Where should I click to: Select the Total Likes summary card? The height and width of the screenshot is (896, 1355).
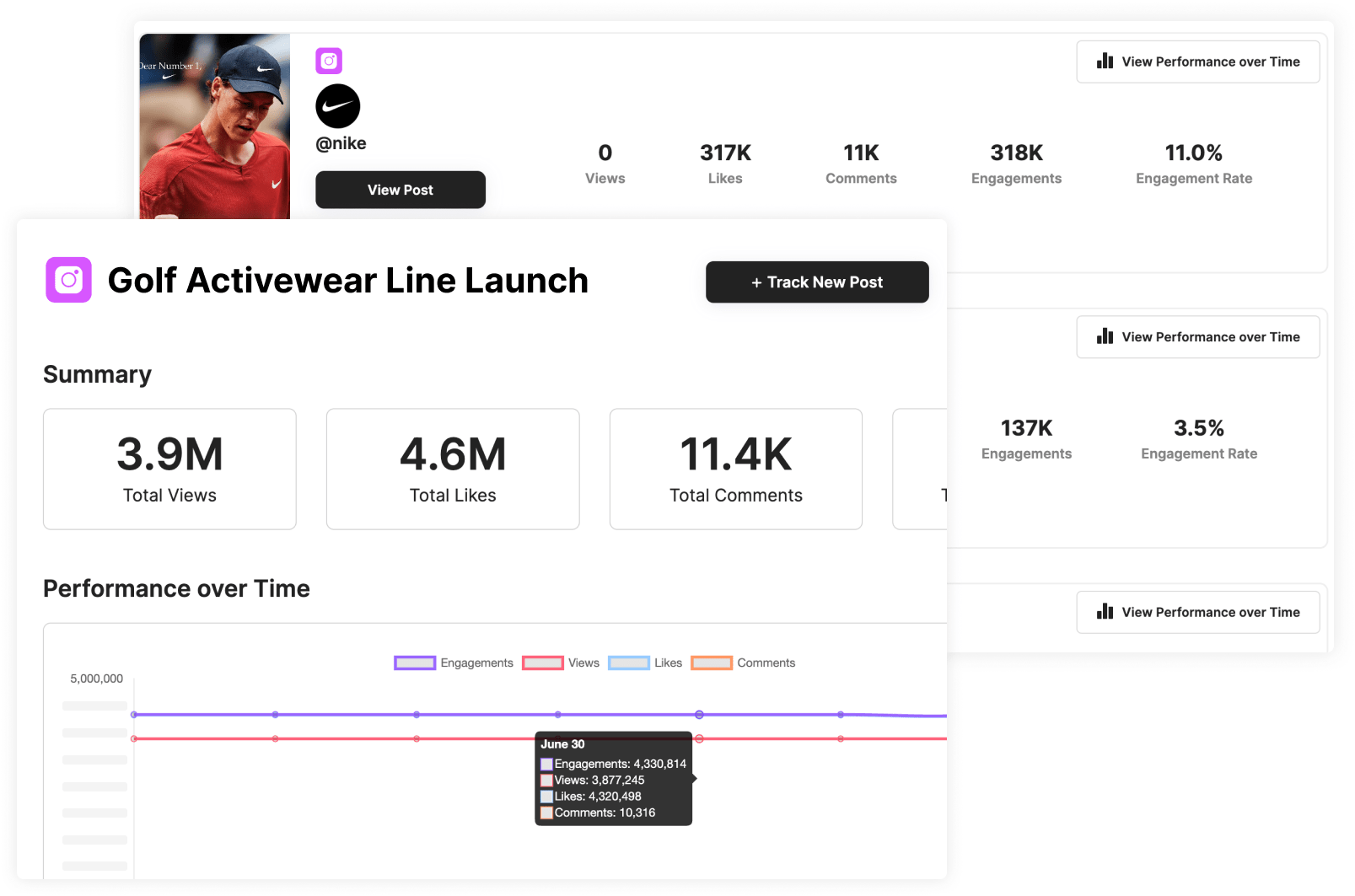pos(453,469)
